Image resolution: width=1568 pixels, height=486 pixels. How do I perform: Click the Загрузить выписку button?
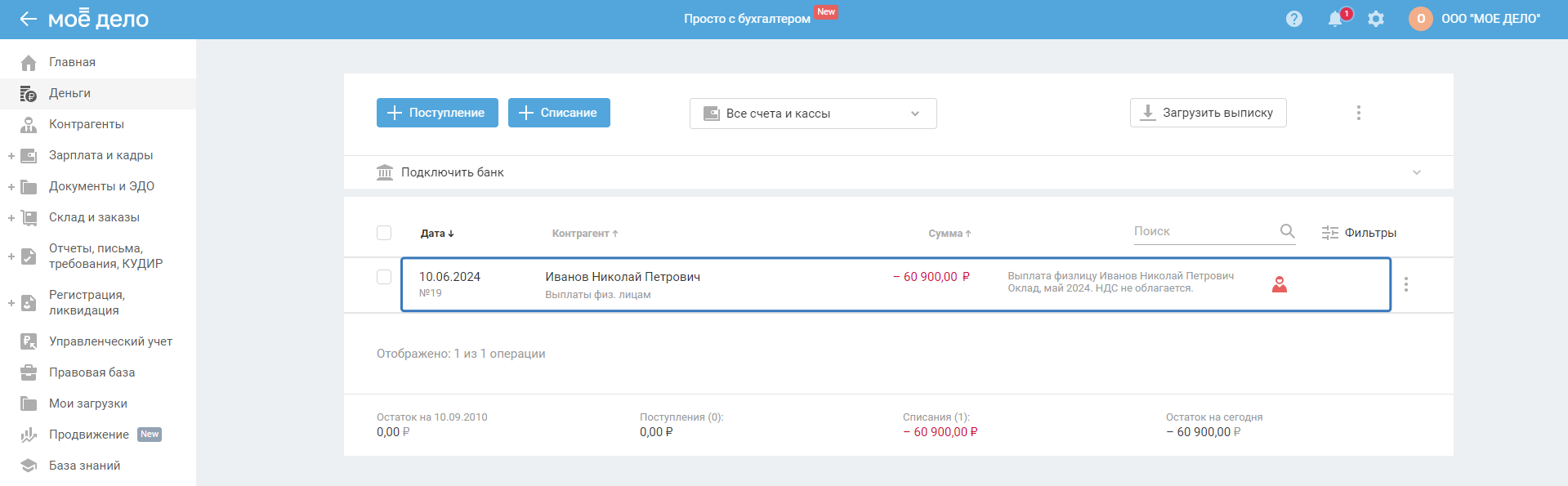[x=1208, y=113]
